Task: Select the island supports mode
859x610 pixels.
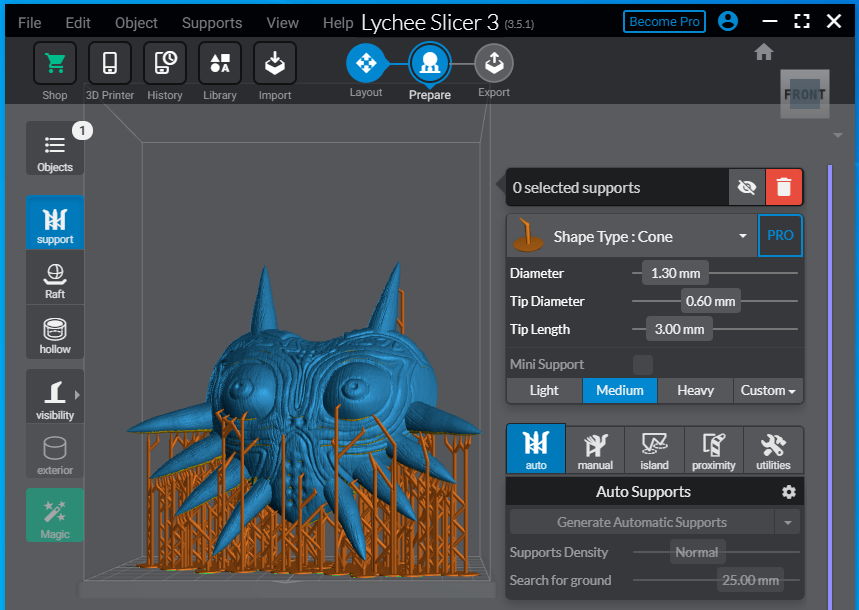Action: click(x=654, y=450)
